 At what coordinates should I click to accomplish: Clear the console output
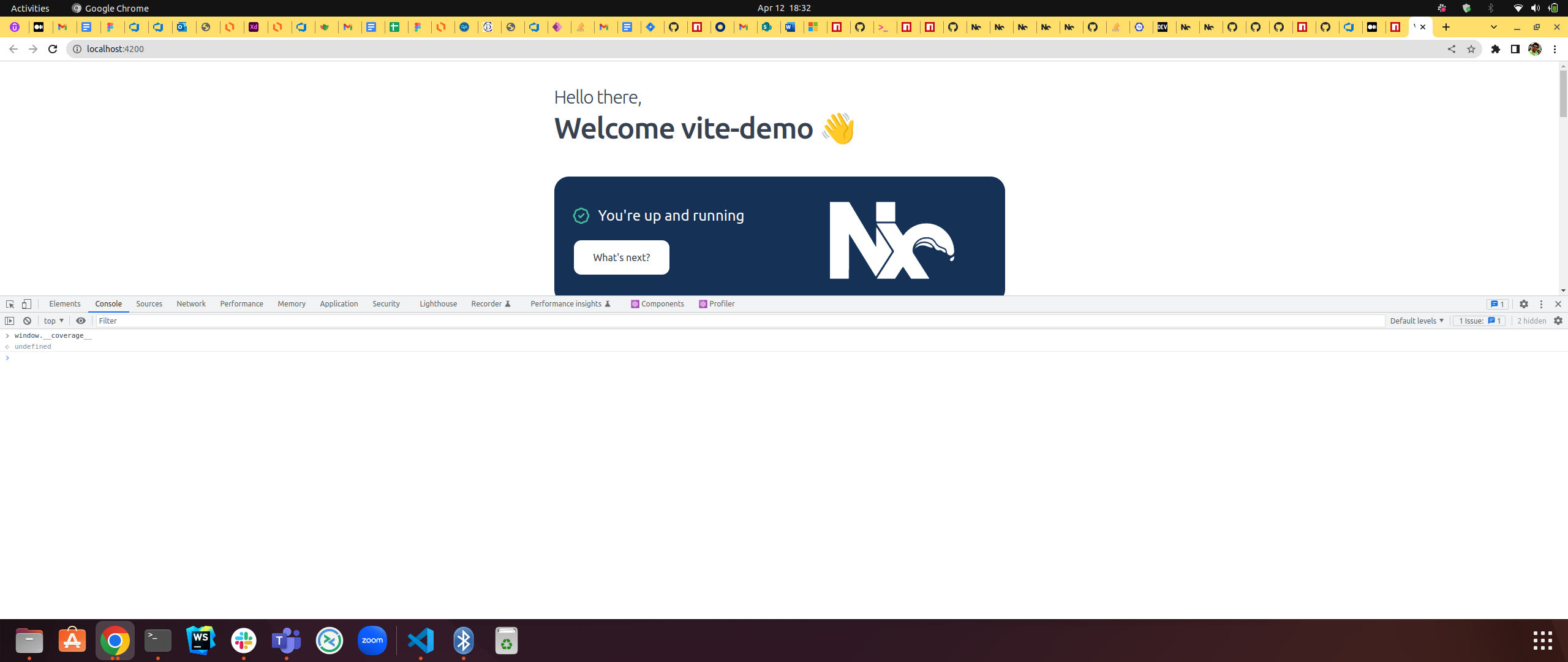coord(27,321)
